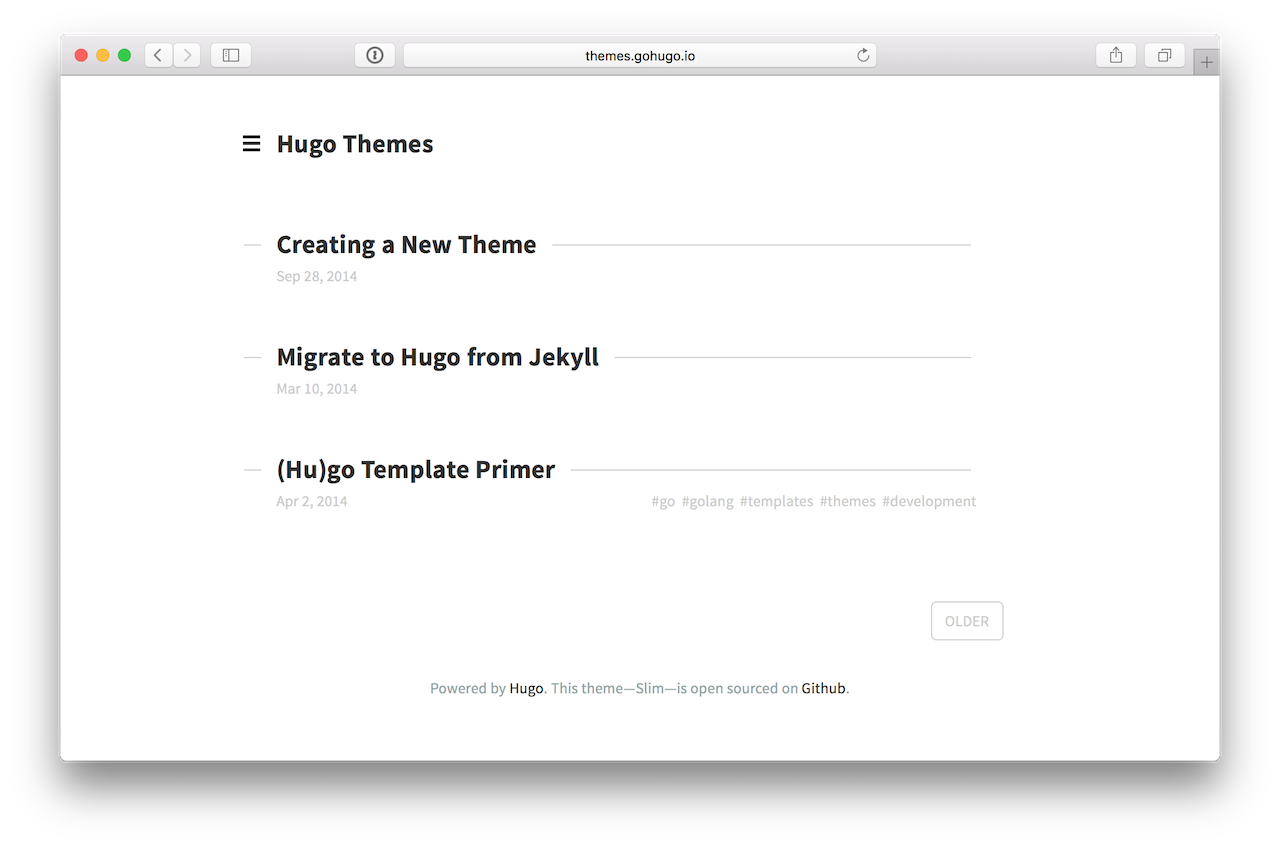Select the #golang tag
1280x847 pixels.
click(708, 501)
